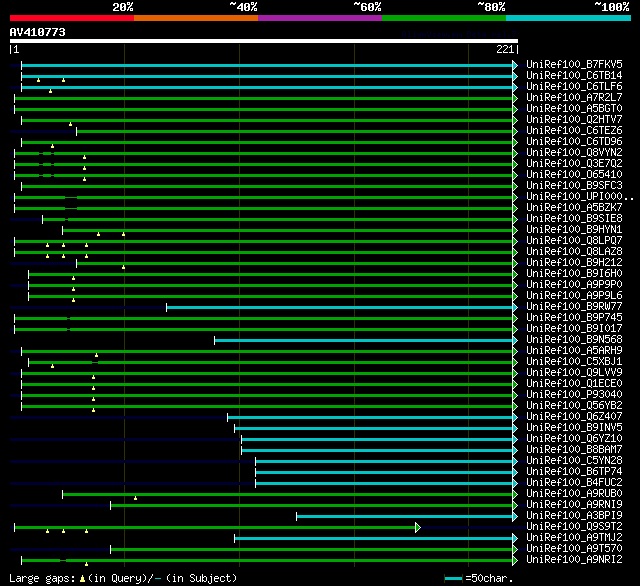Viewport: 640px width, 586px height.
Task: Click UniRef100_B4FUC2 hit name
Action: click(x=574, y=483)
